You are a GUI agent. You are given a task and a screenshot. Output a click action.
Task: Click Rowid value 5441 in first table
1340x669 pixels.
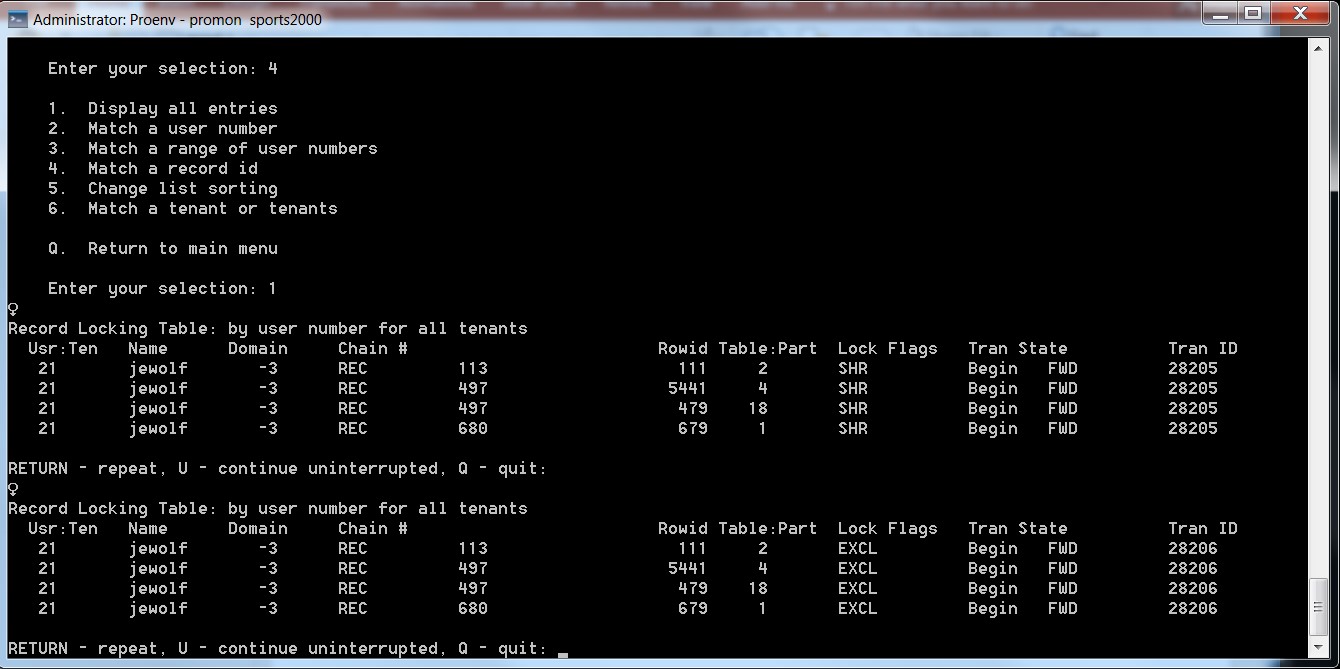tap(688, 388)
